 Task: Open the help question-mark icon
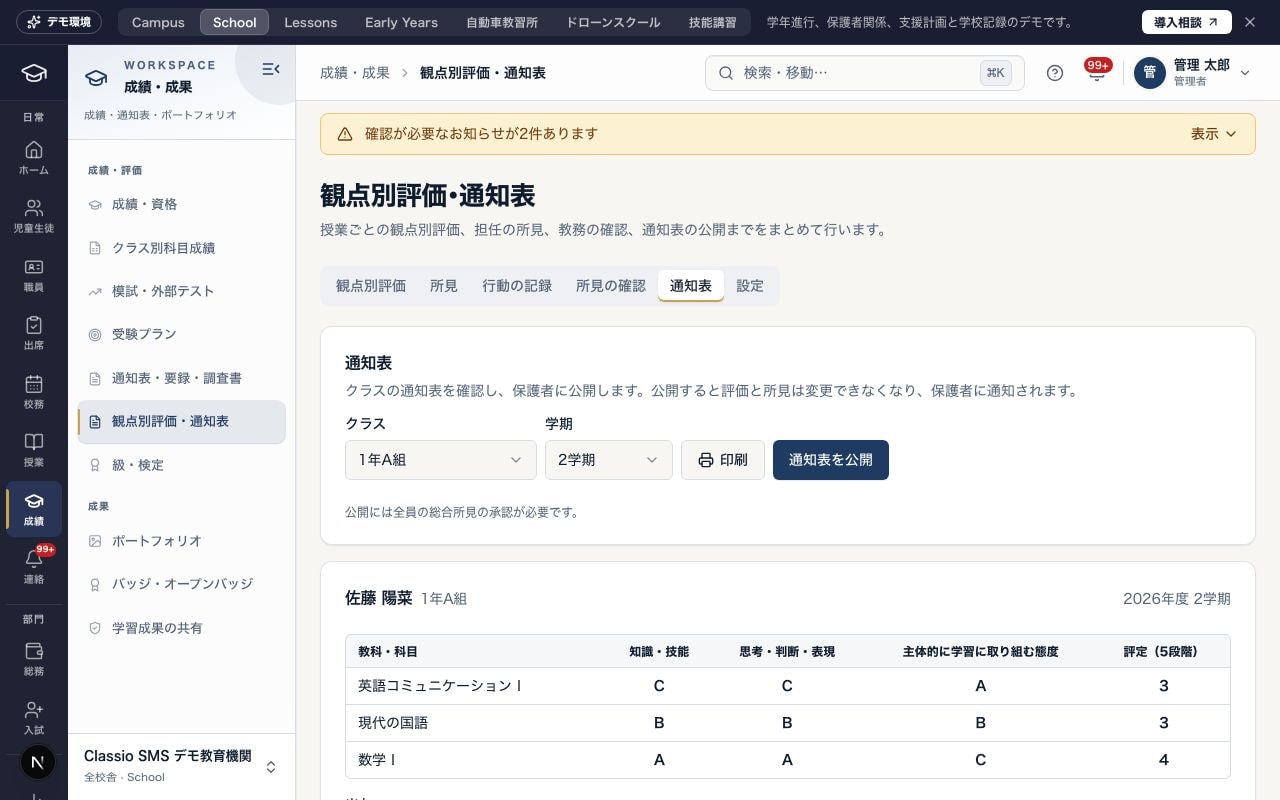(x=1055, y=73)
